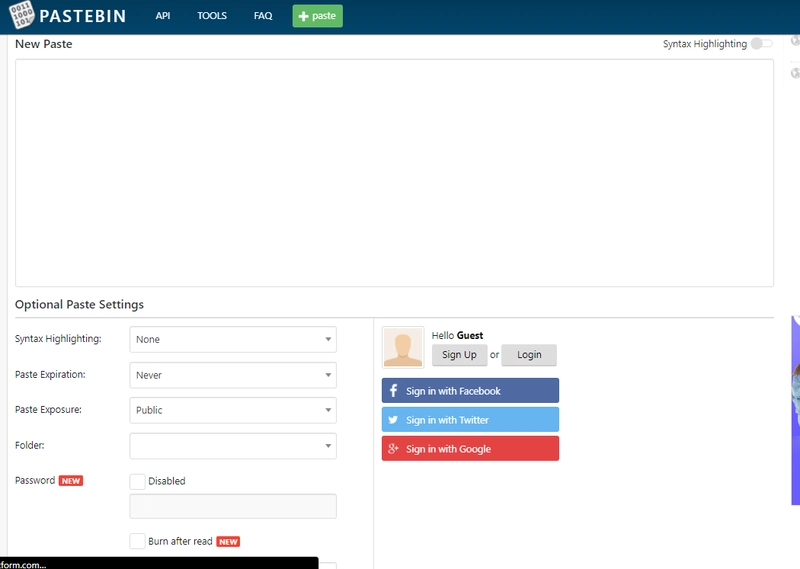Click the Twitter bird icon

[x=393, y=420]
